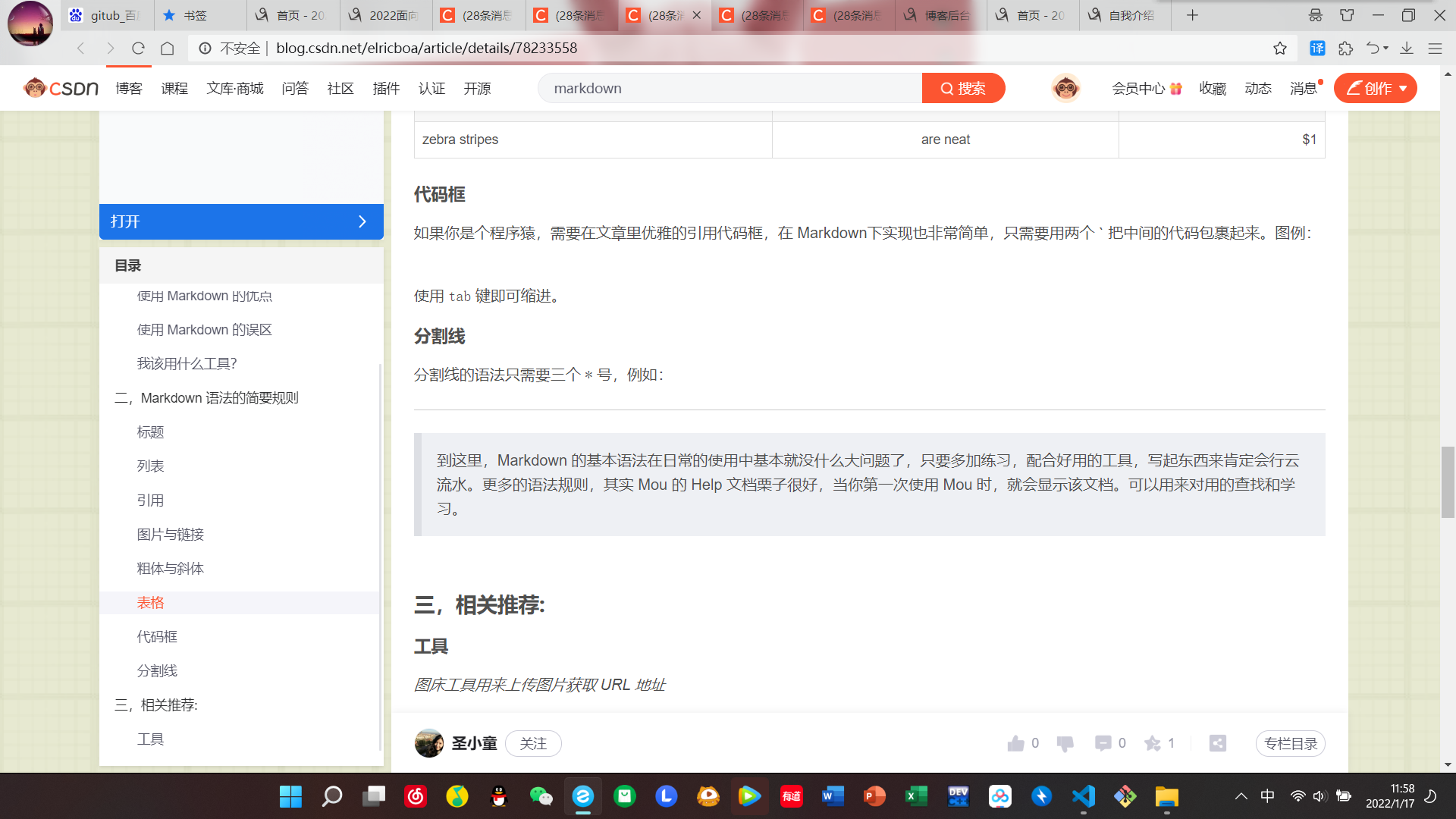Follow author with 关注 button
The height and width of the screenshot is (819, 1456).
(x=533, y=743)
